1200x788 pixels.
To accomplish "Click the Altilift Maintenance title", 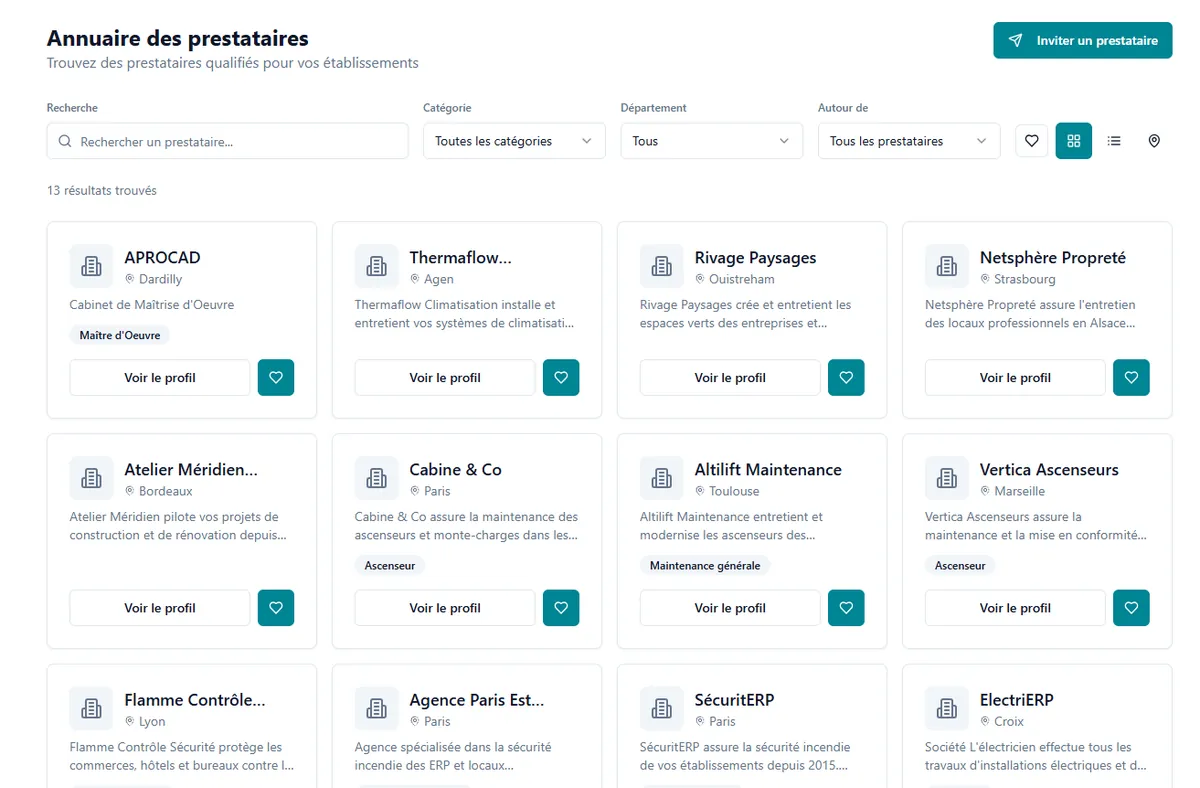I will pyautogui.click(x=768, y=470).
